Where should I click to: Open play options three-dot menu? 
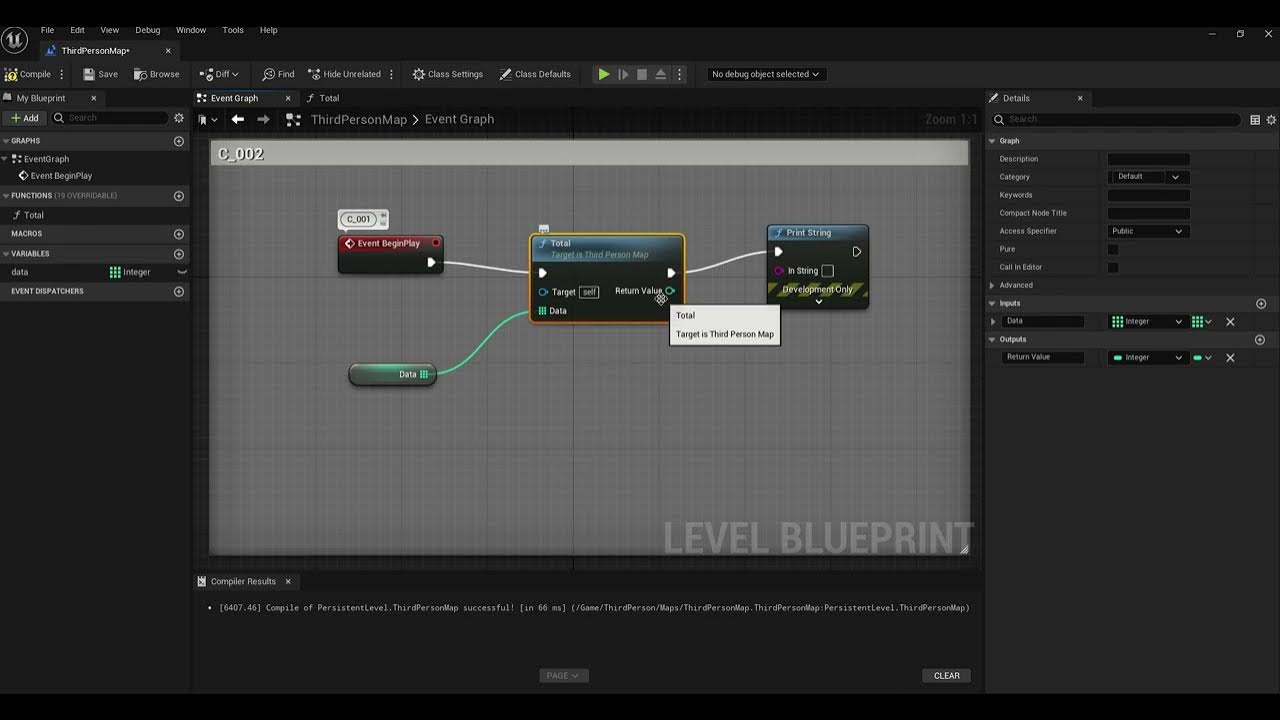point(680,74)
